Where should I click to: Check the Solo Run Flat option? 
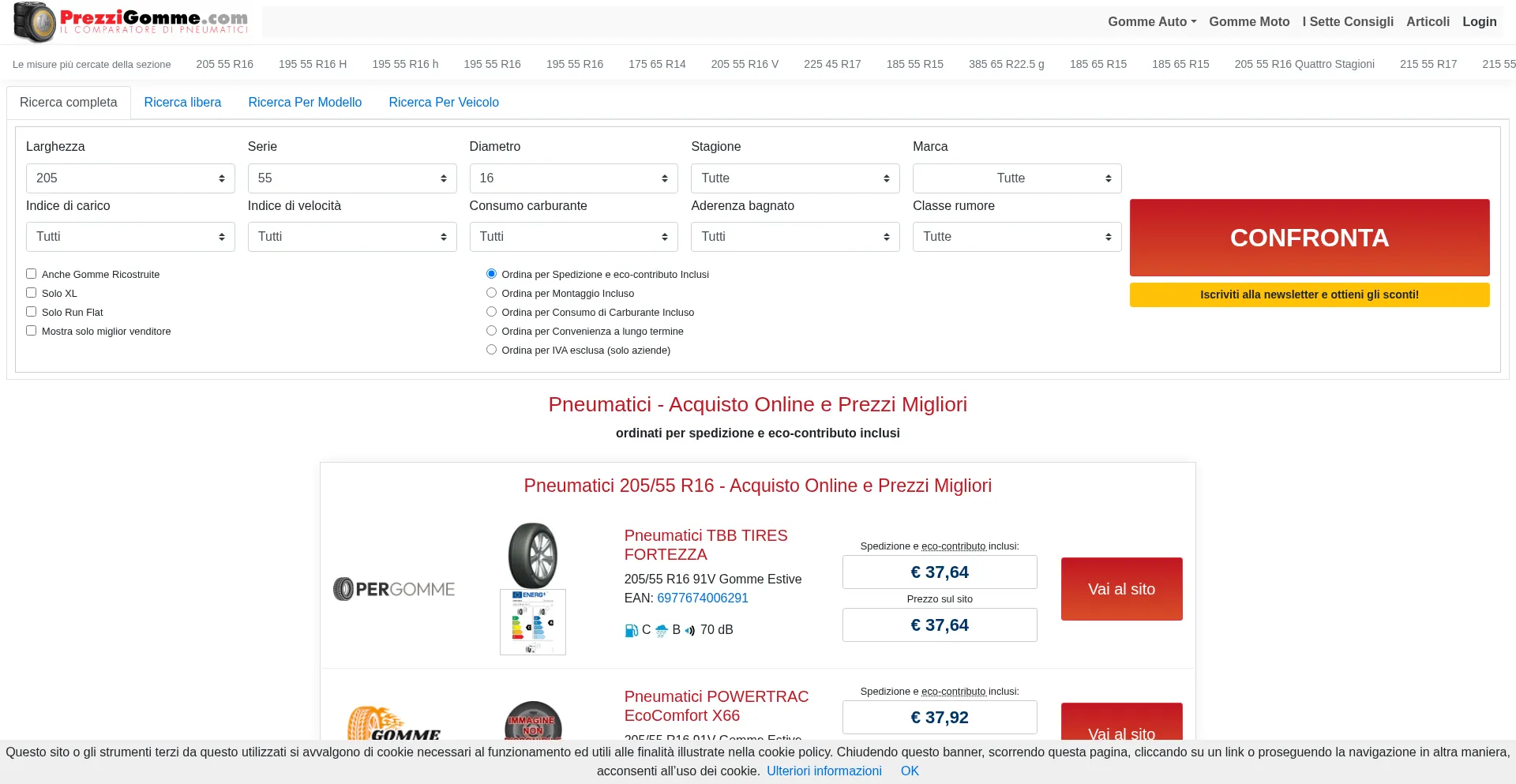click(x=32, y=312)
